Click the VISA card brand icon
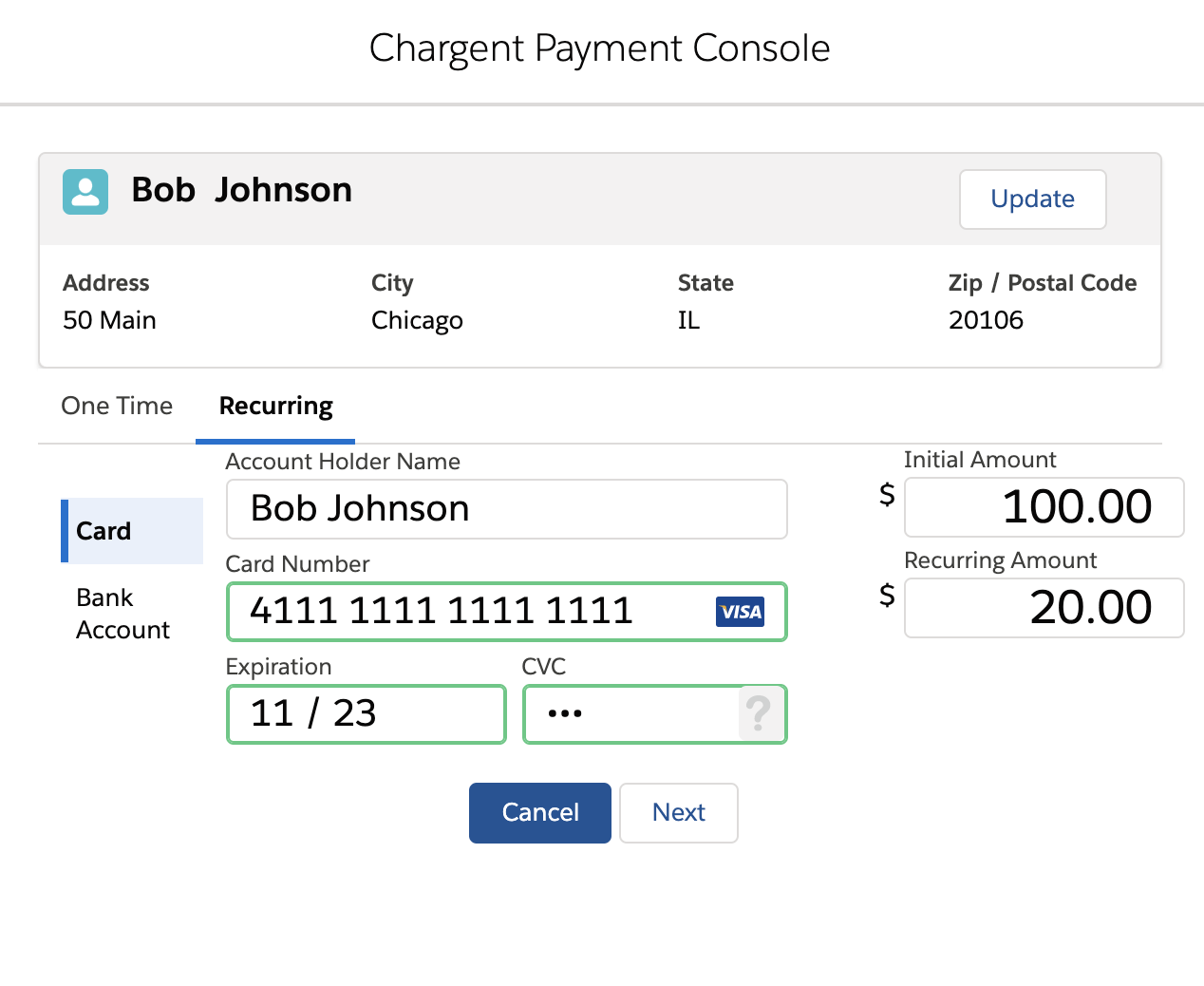The height and width of the screenshot is (986, 1204). tap(740, 613)
